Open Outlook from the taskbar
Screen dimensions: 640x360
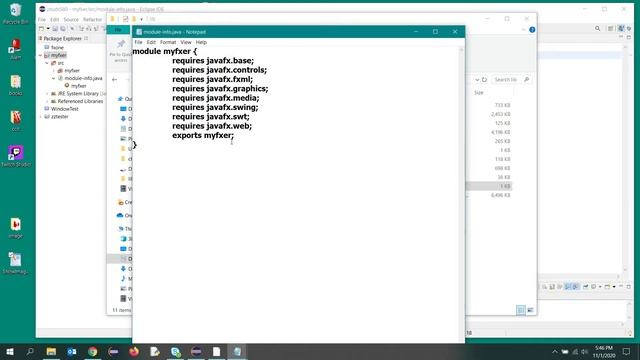[72, 351]
